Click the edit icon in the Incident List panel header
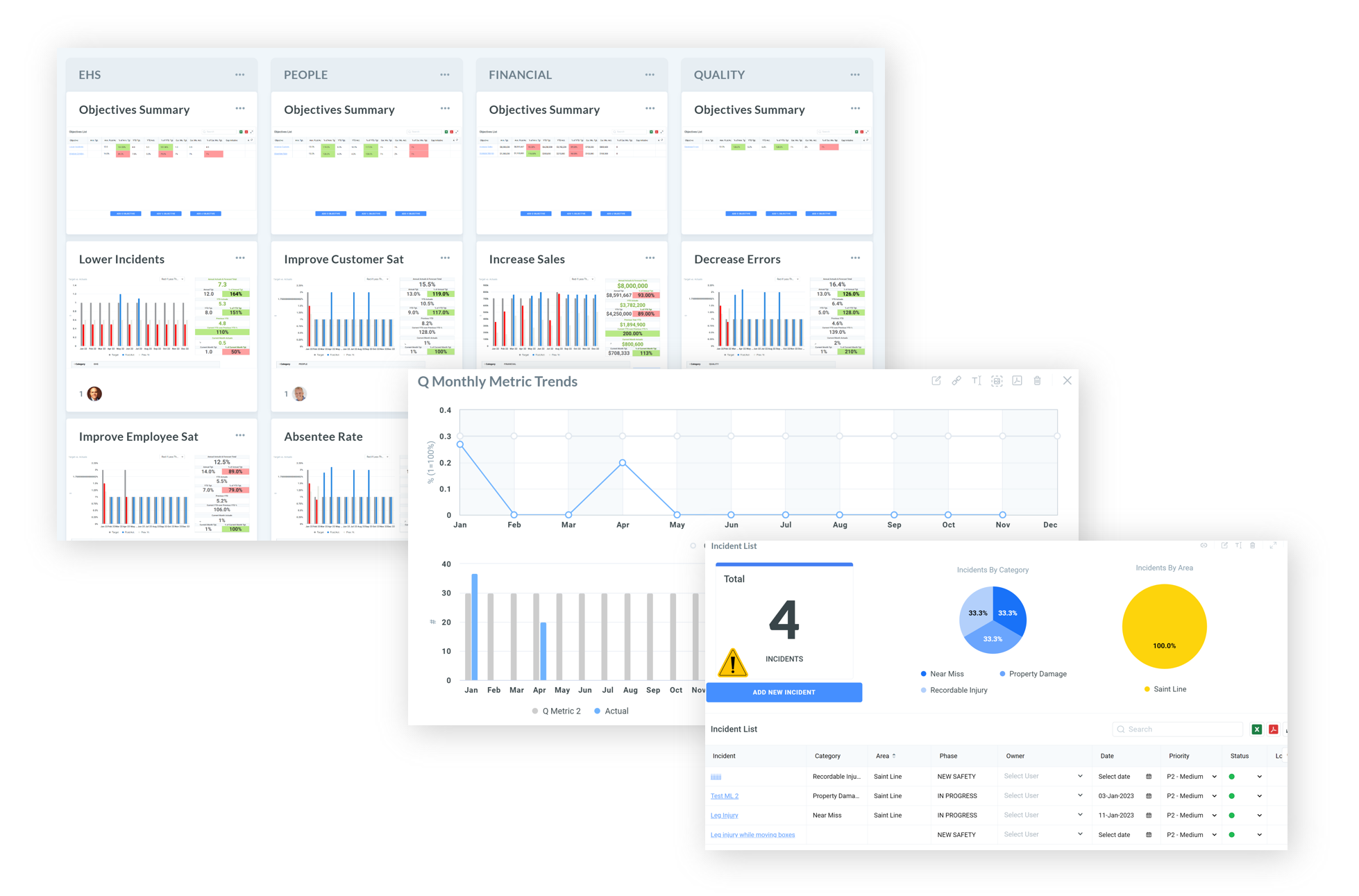The image size is (1359, 896). coord(1224,546)
